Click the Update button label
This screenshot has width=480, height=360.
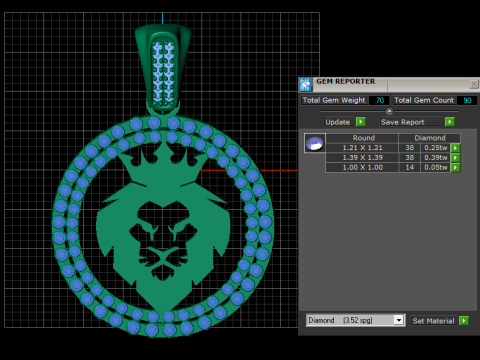coord(338,122)
